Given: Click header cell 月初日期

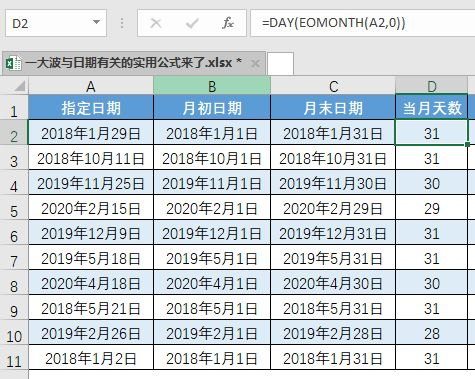Looking at the screenshot, I should pos(212,107).
